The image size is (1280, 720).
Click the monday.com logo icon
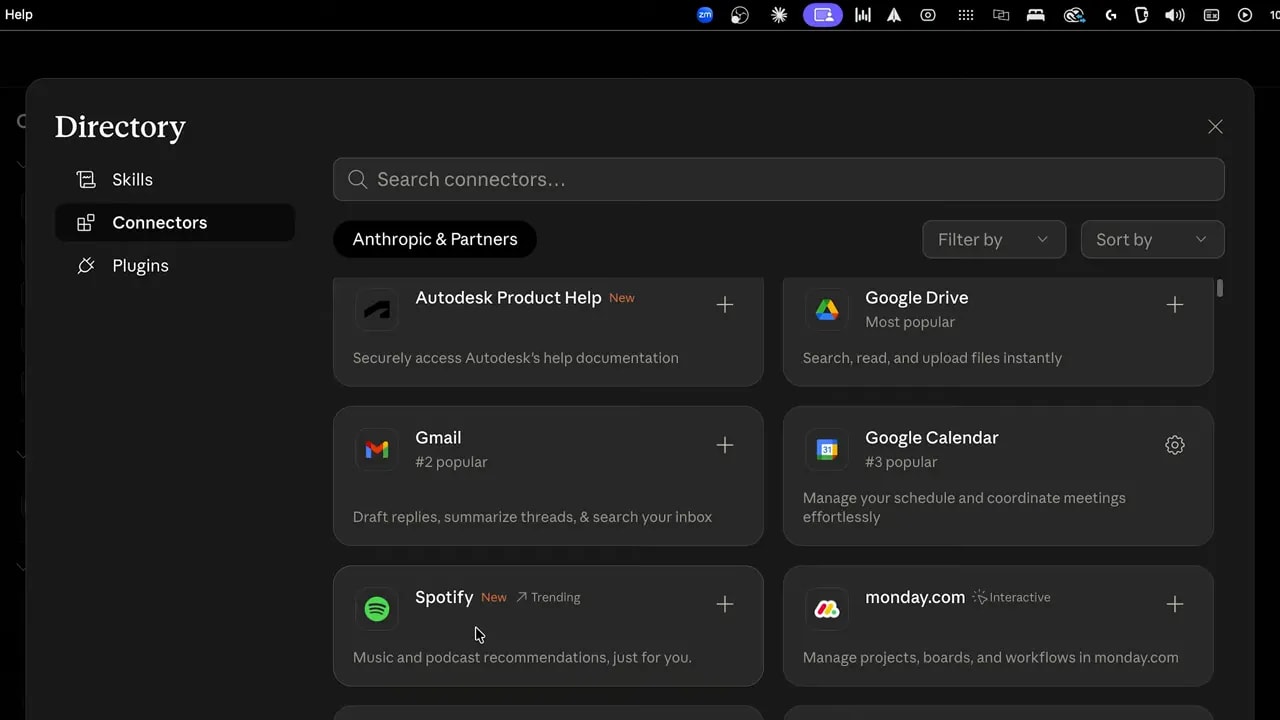pyautogui.click(x=827, y=609)
